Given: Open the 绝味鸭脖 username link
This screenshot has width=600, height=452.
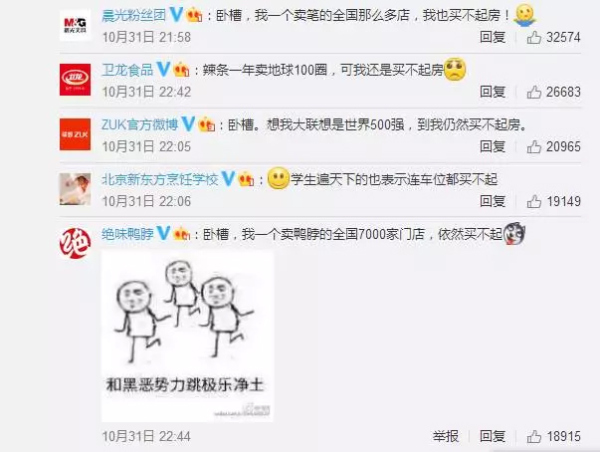Looking at the screenshot, I should [x=127, y=234].
